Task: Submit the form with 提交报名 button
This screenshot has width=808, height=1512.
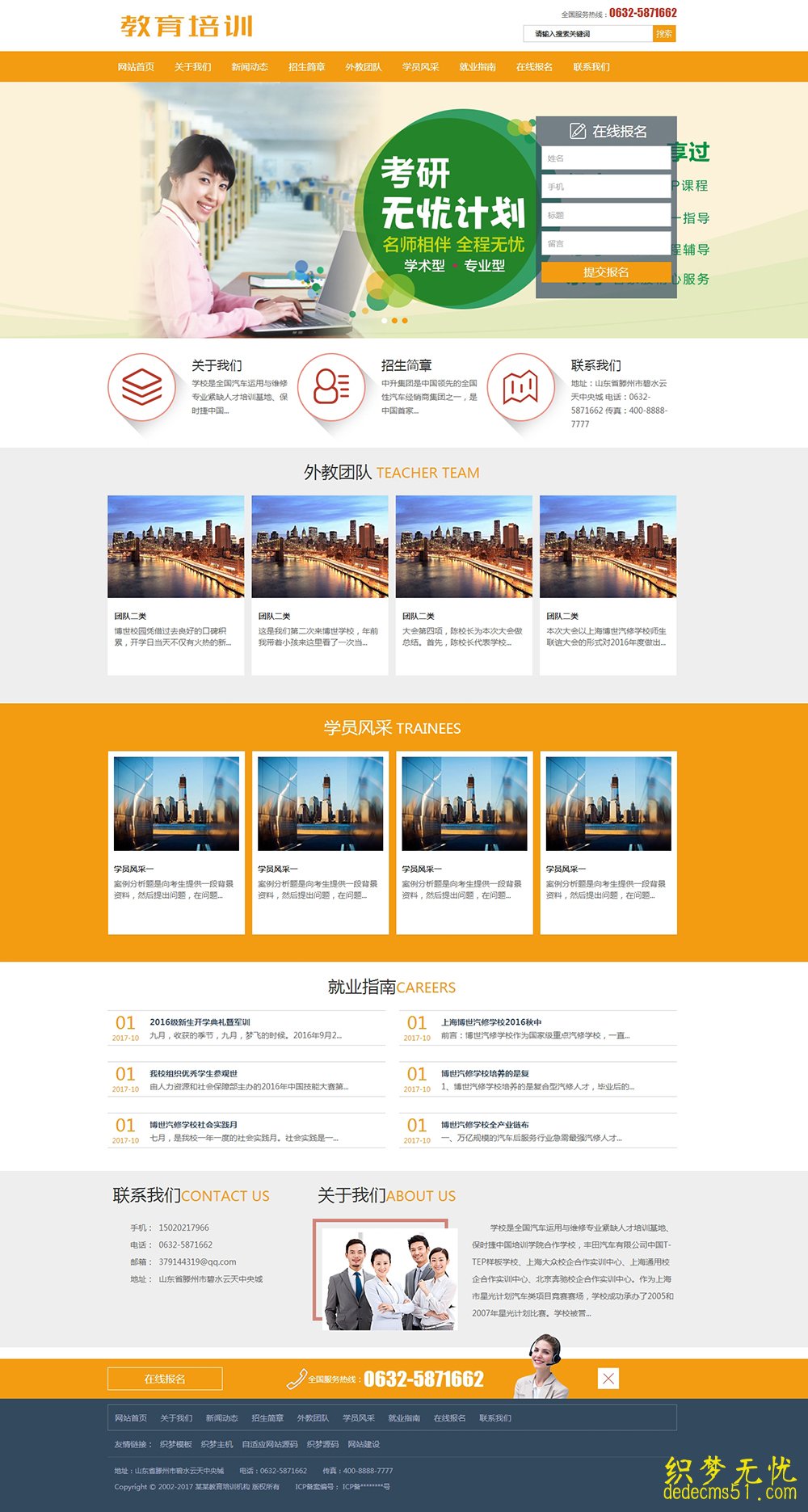Action: click(606, 272)
